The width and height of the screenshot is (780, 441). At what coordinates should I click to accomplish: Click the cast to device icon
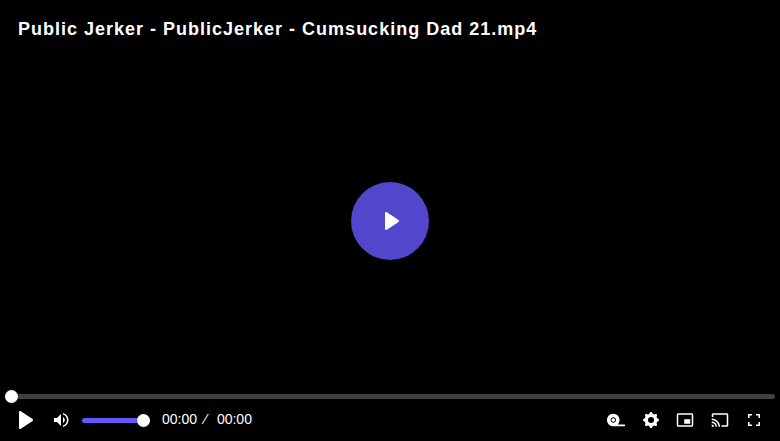[x=720, y=420]
